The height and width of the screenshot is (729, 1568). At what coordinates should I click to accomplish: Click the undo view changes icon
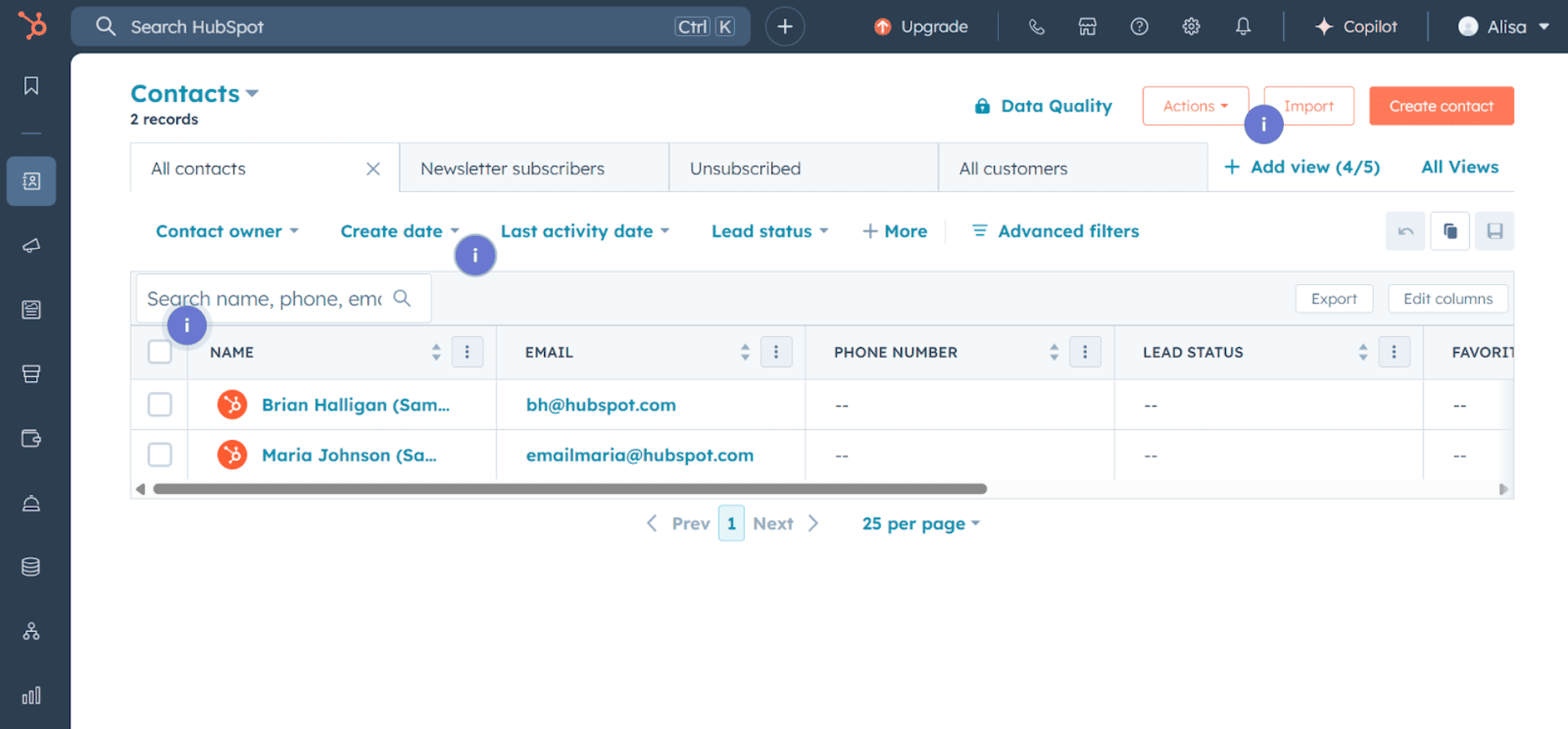pos(1405,231)
